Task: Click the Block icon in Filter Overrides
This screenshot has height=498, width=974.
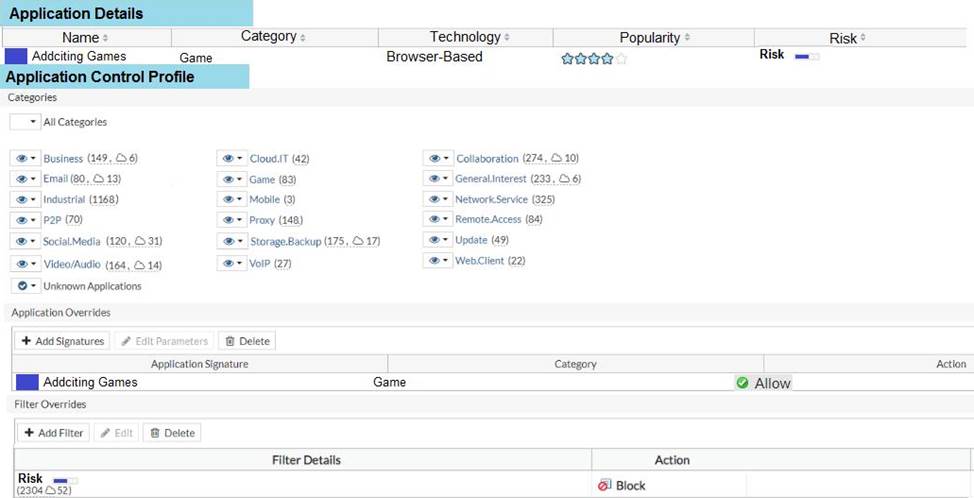Action: [604, 485]
